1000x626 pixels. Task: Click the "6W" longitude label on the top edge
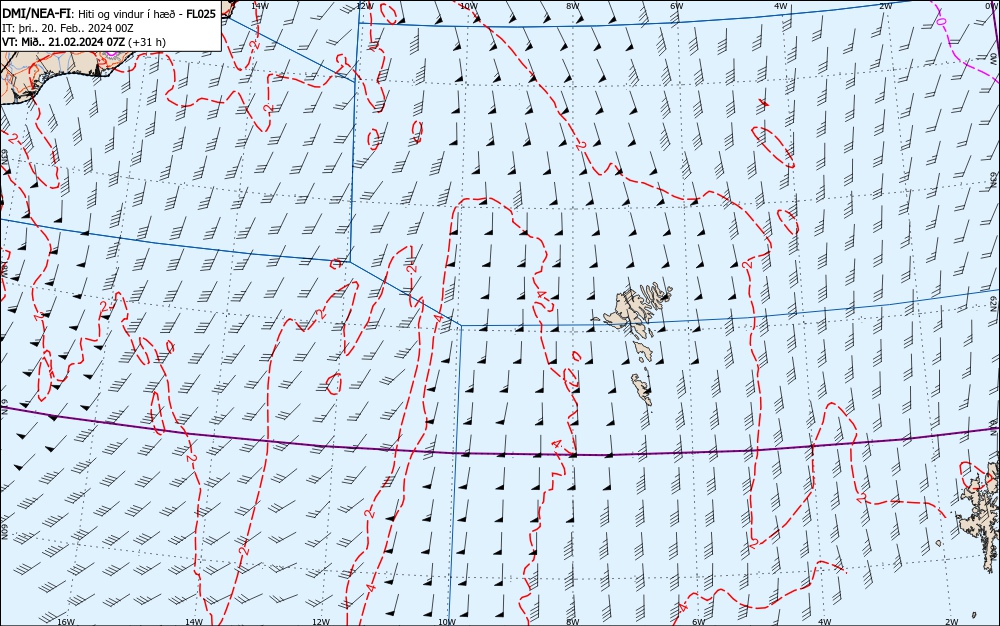[676, 5]
